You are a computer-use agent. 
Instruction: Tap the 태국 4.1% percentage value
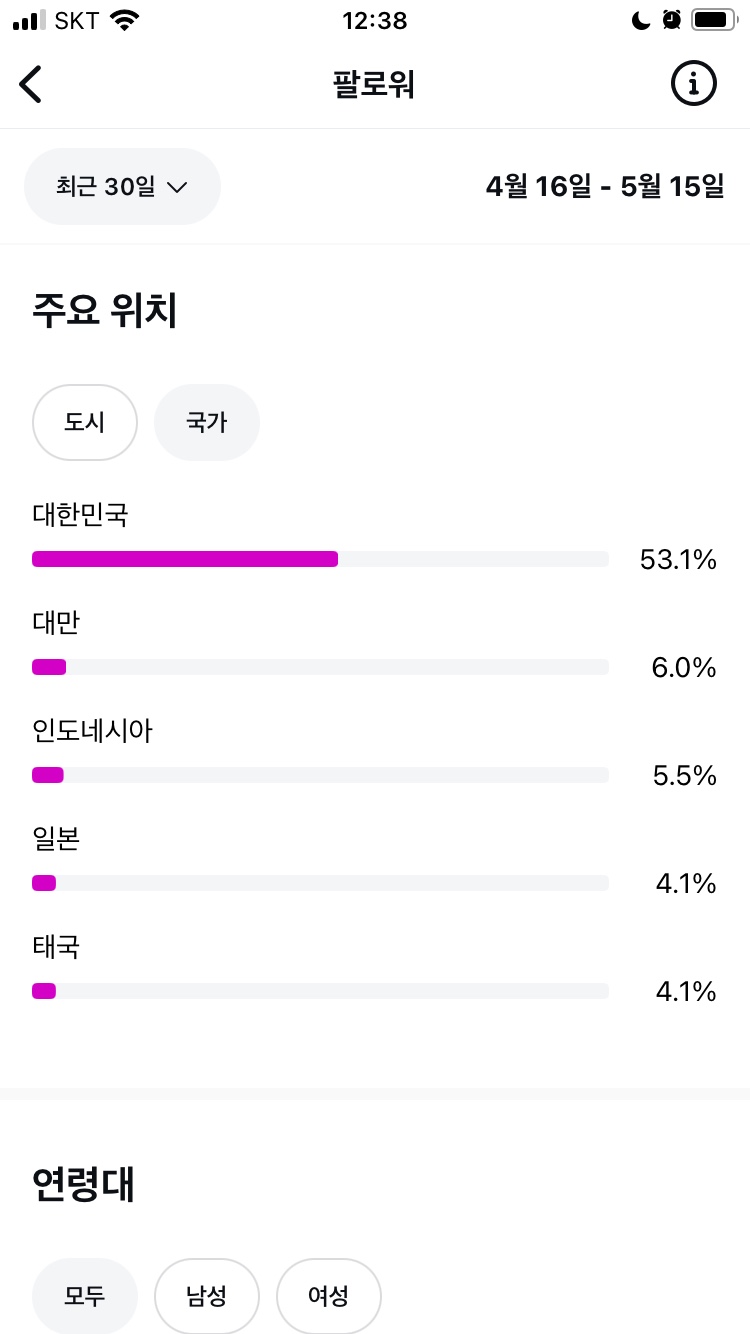[x=686, y=992]
